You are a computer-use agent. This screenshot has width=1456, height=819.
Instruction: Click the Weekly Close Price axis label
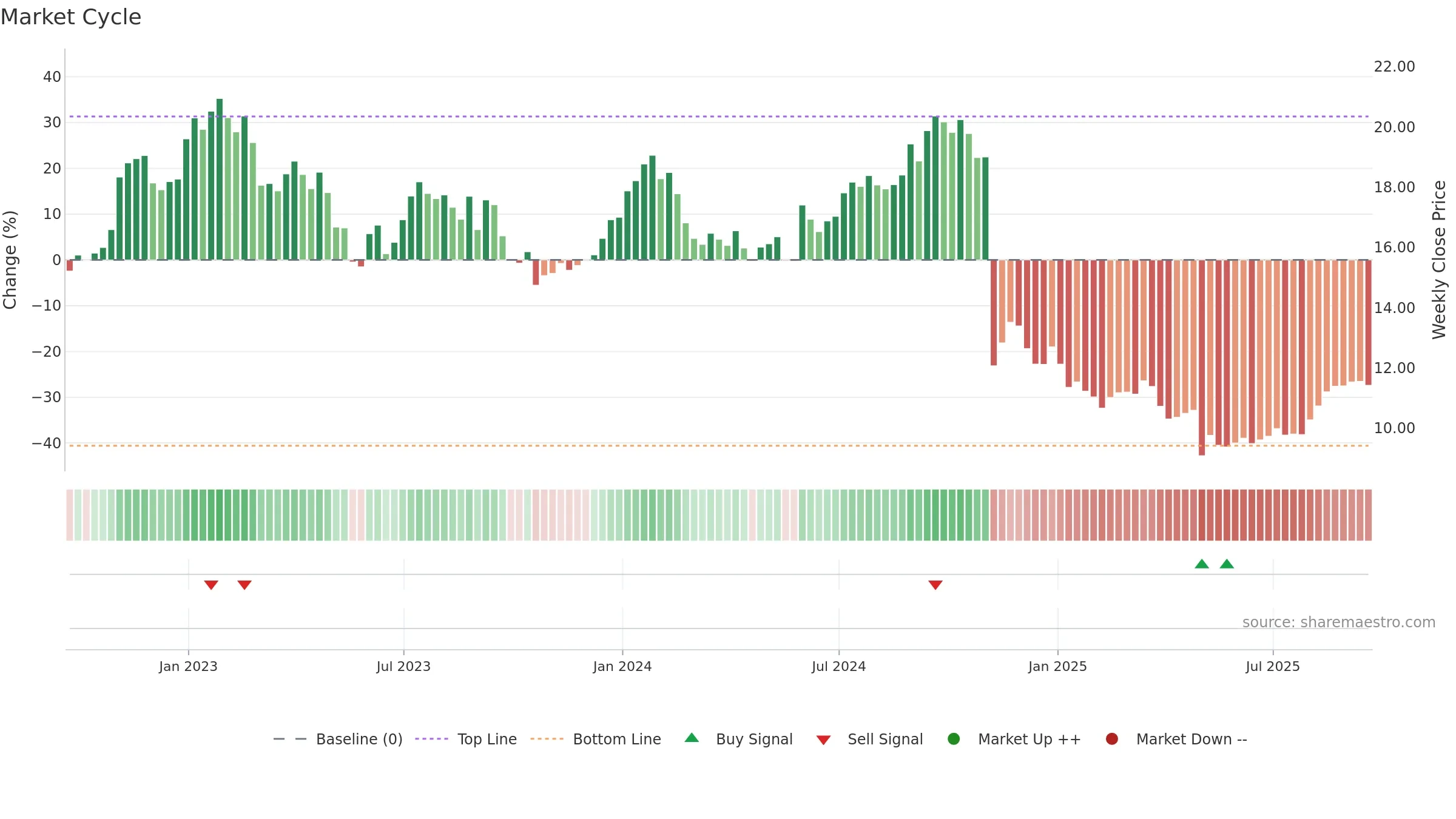click(1439, 260)
